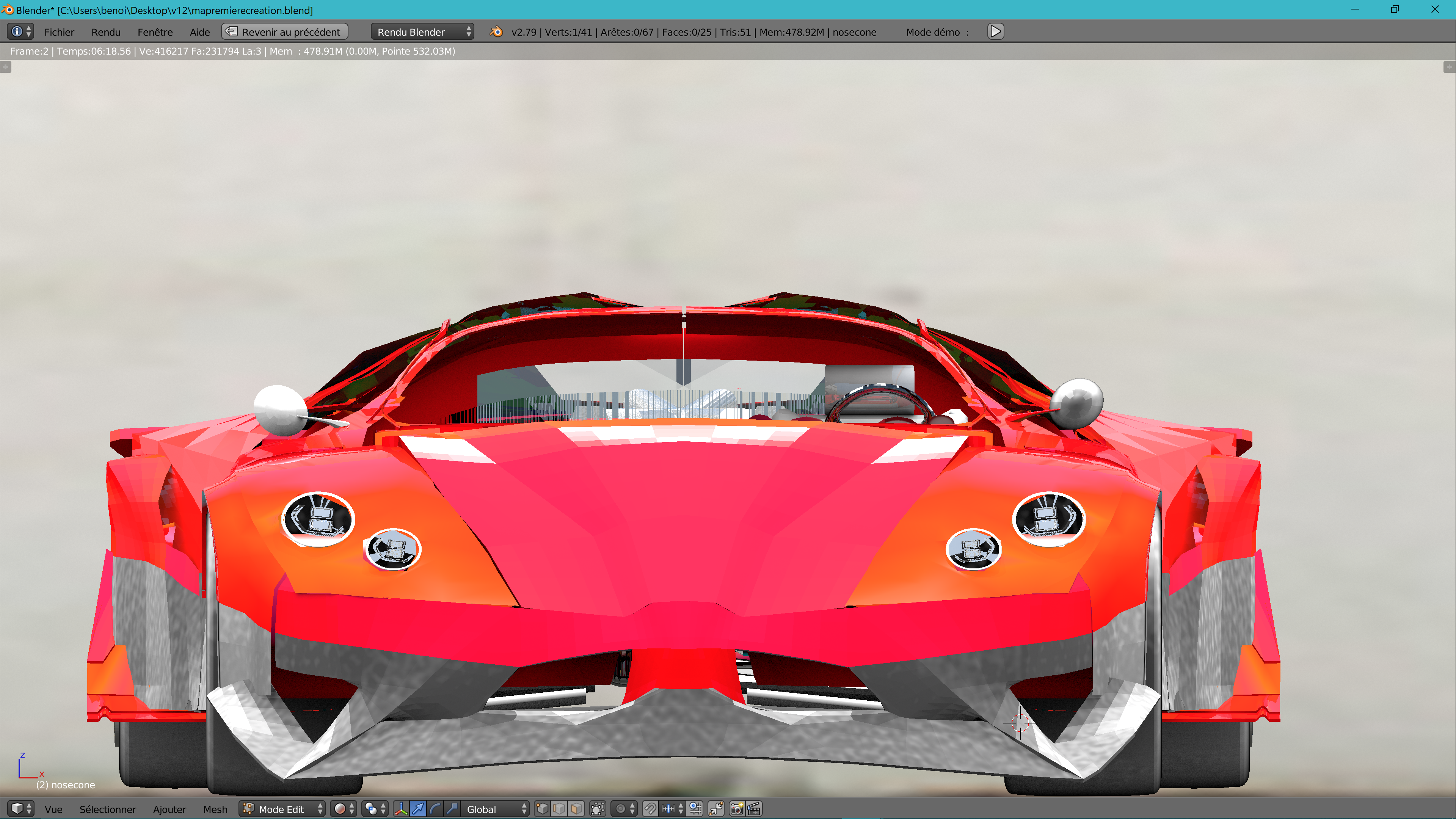Open the 3D View editor type selector
The width and height of the screenshot is (1456, 819).
point(21,809)
